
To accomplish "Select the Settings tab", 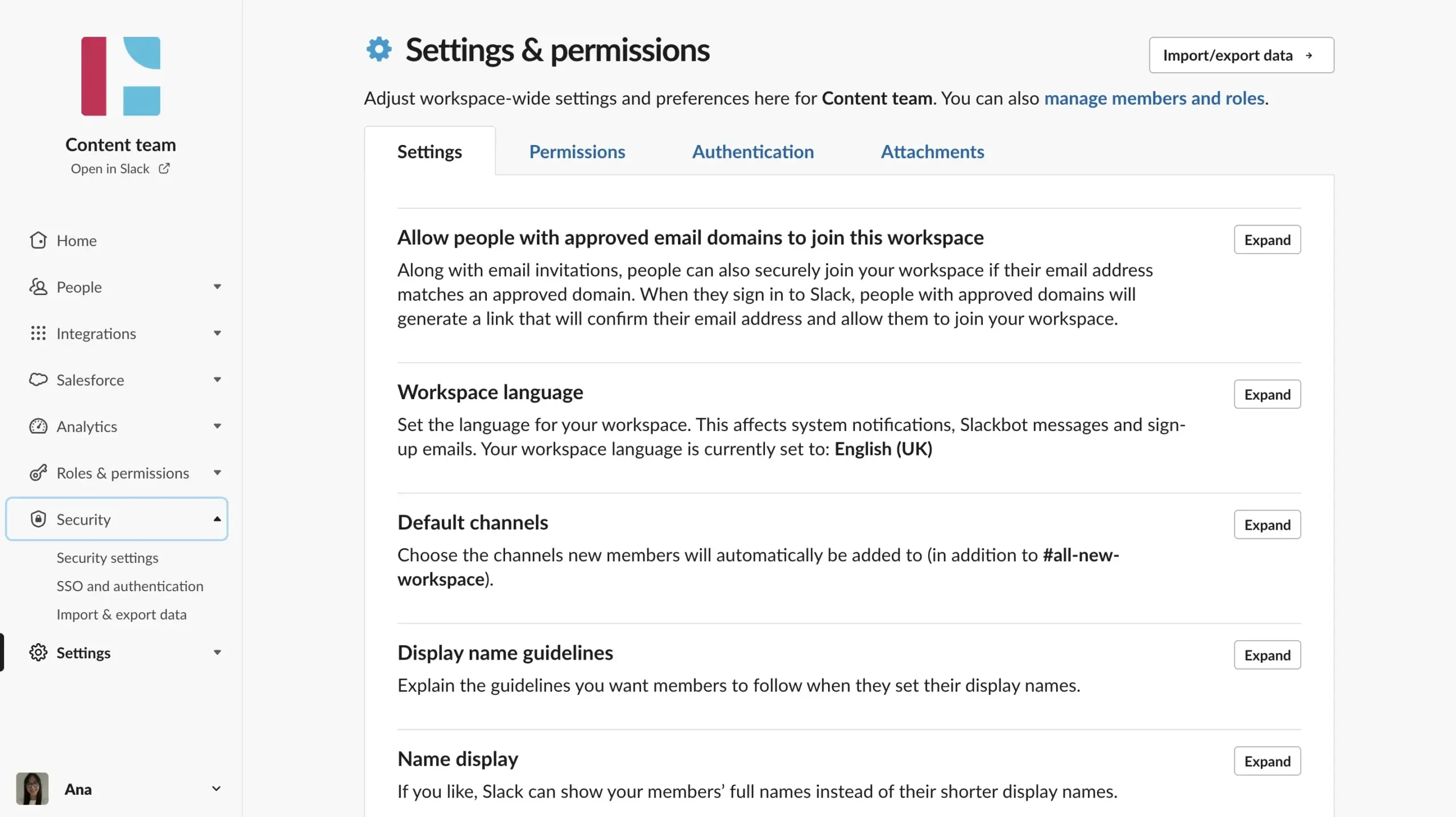I will click(429, 152).
